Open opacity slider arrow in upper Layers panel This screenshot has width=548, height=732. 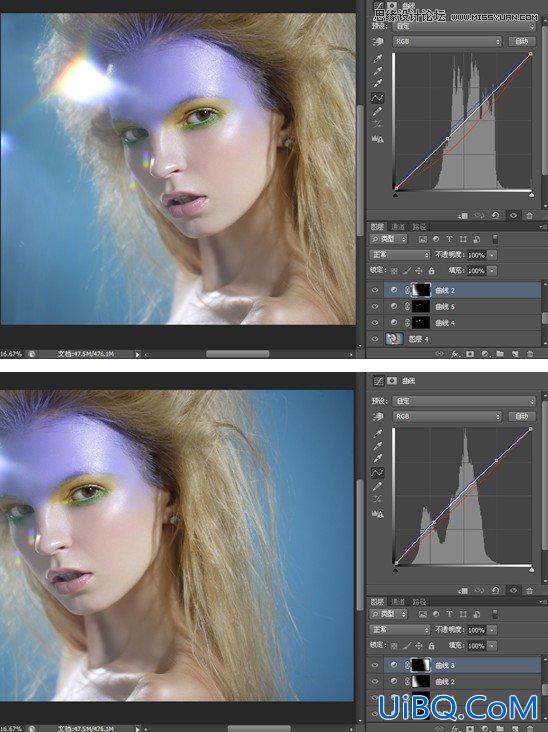492,255
